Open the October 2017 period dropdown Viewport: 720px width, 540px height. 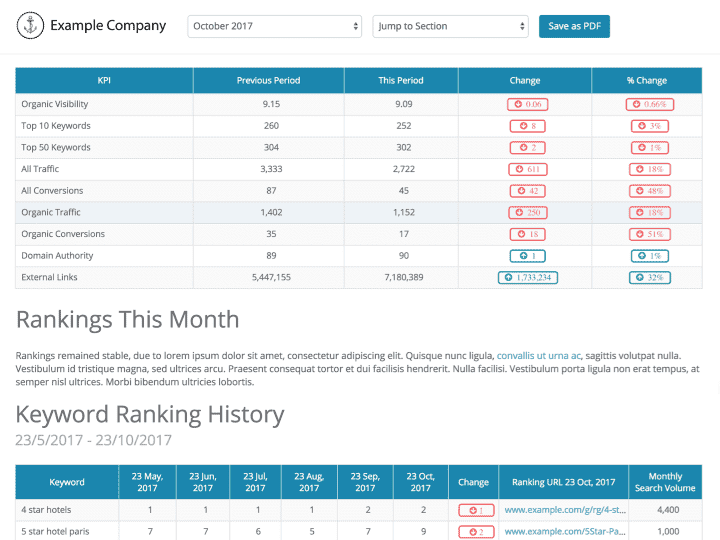pyautogui.click(x=275, y=26)
